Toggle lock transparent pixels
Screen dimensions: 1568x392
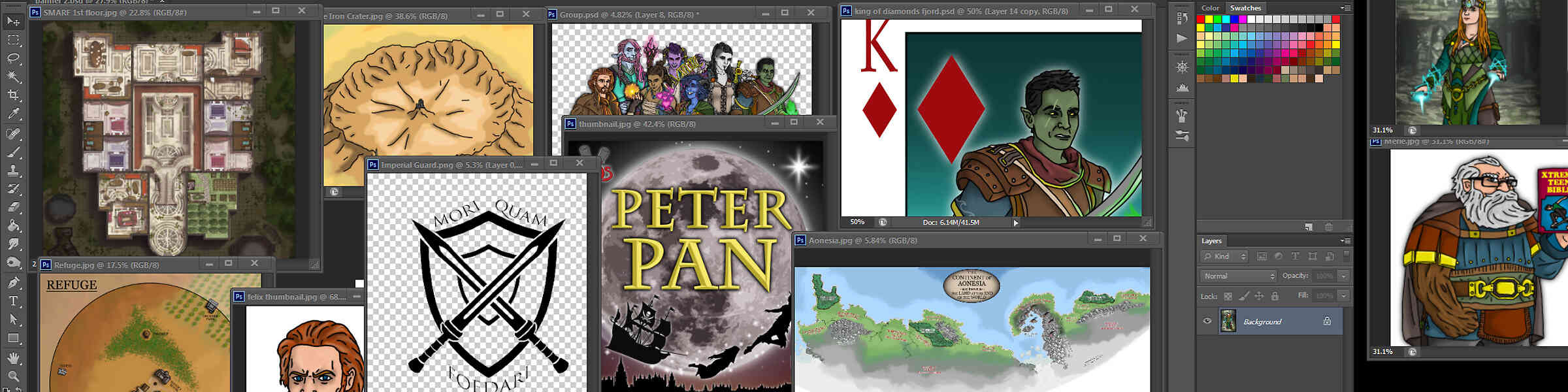pyautogui.click(x=1228, y=297)
